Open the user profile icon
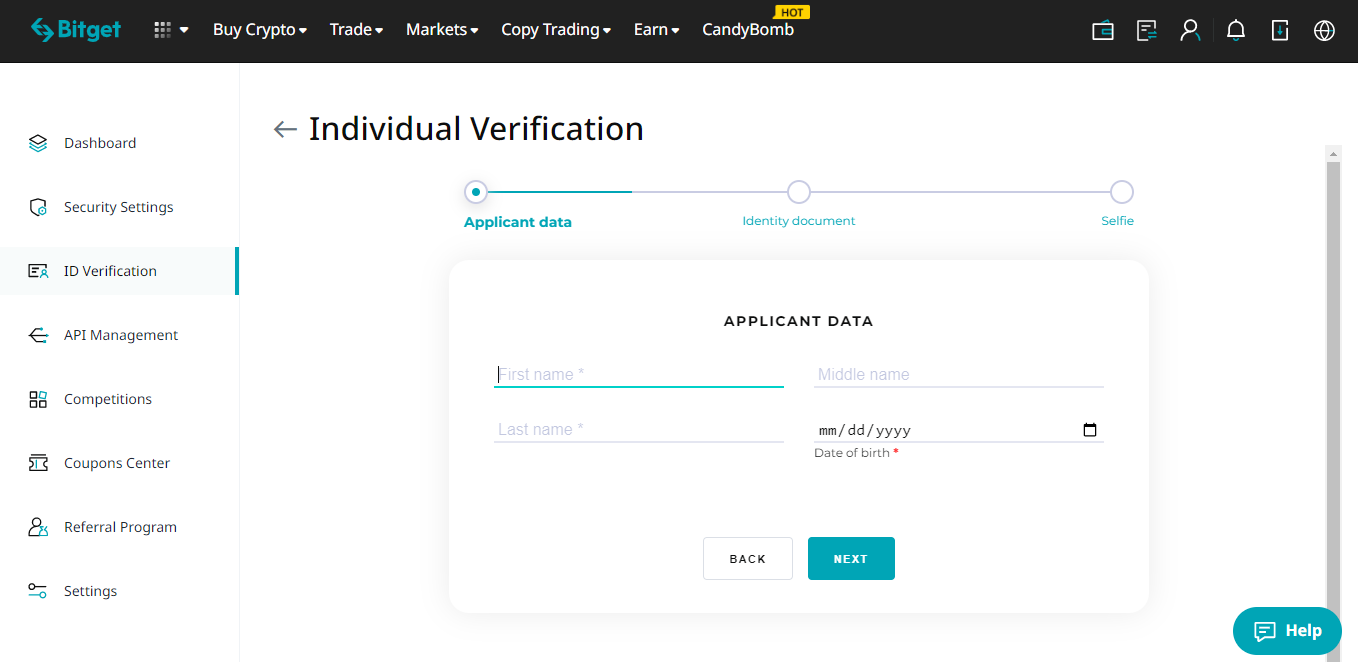This screenshot has width=1358, height=662. (x=1190, y=30)
